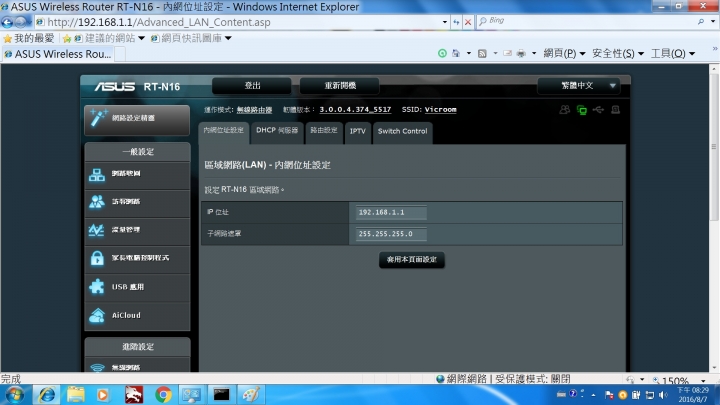Open the 網頁(P) Page menu
Image resolution: width=720 pixels, height=405 pixels.
pyautogui.click(x=564, y=53)
